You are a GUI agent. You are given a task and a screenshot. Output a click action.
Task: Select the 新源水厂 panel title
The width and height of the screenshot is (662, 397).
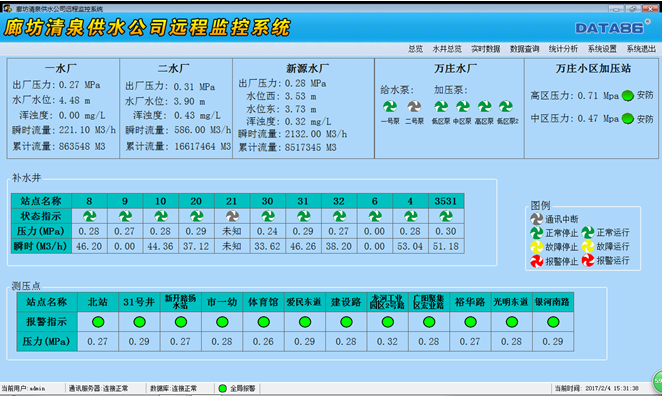pos(307,68)
